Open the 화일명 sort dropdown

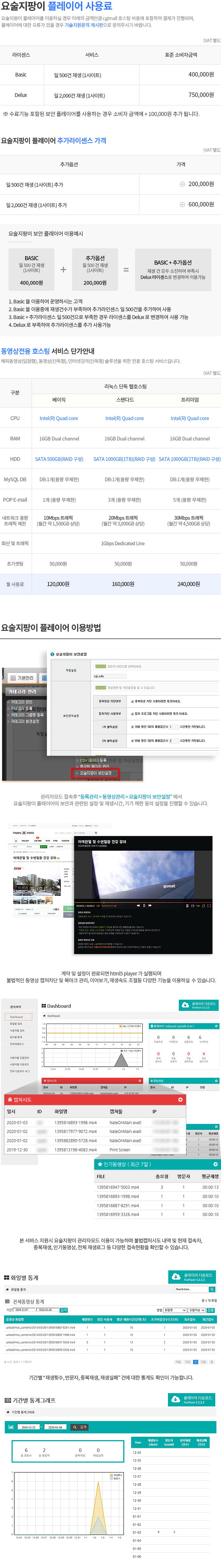(x=174, y=1310)
